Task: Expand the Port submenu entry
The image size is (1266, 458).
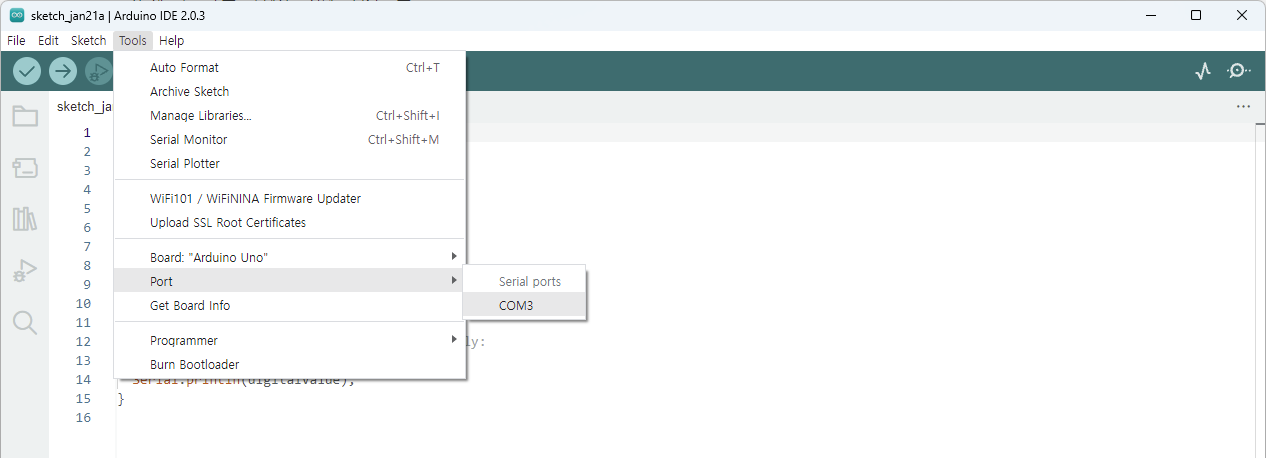Action: (290, 282)
